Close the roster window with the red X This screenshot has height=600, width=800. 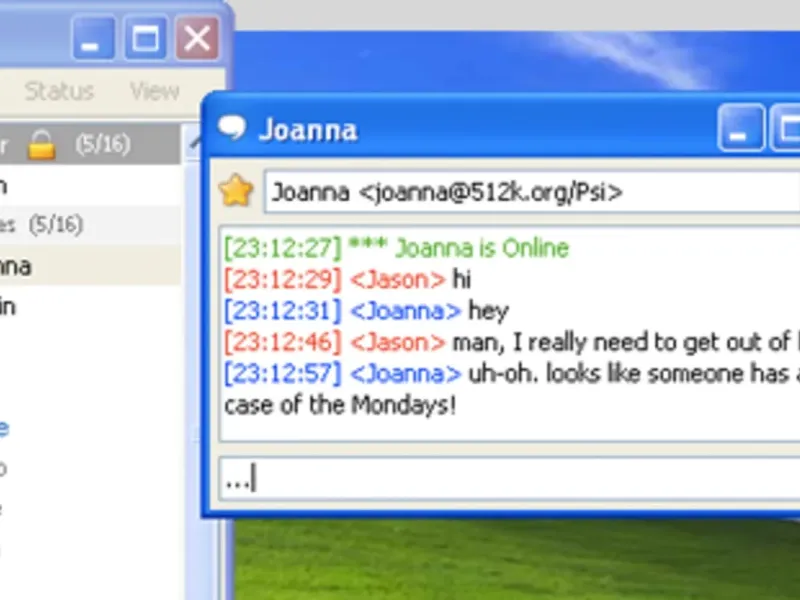coord(197,38)
